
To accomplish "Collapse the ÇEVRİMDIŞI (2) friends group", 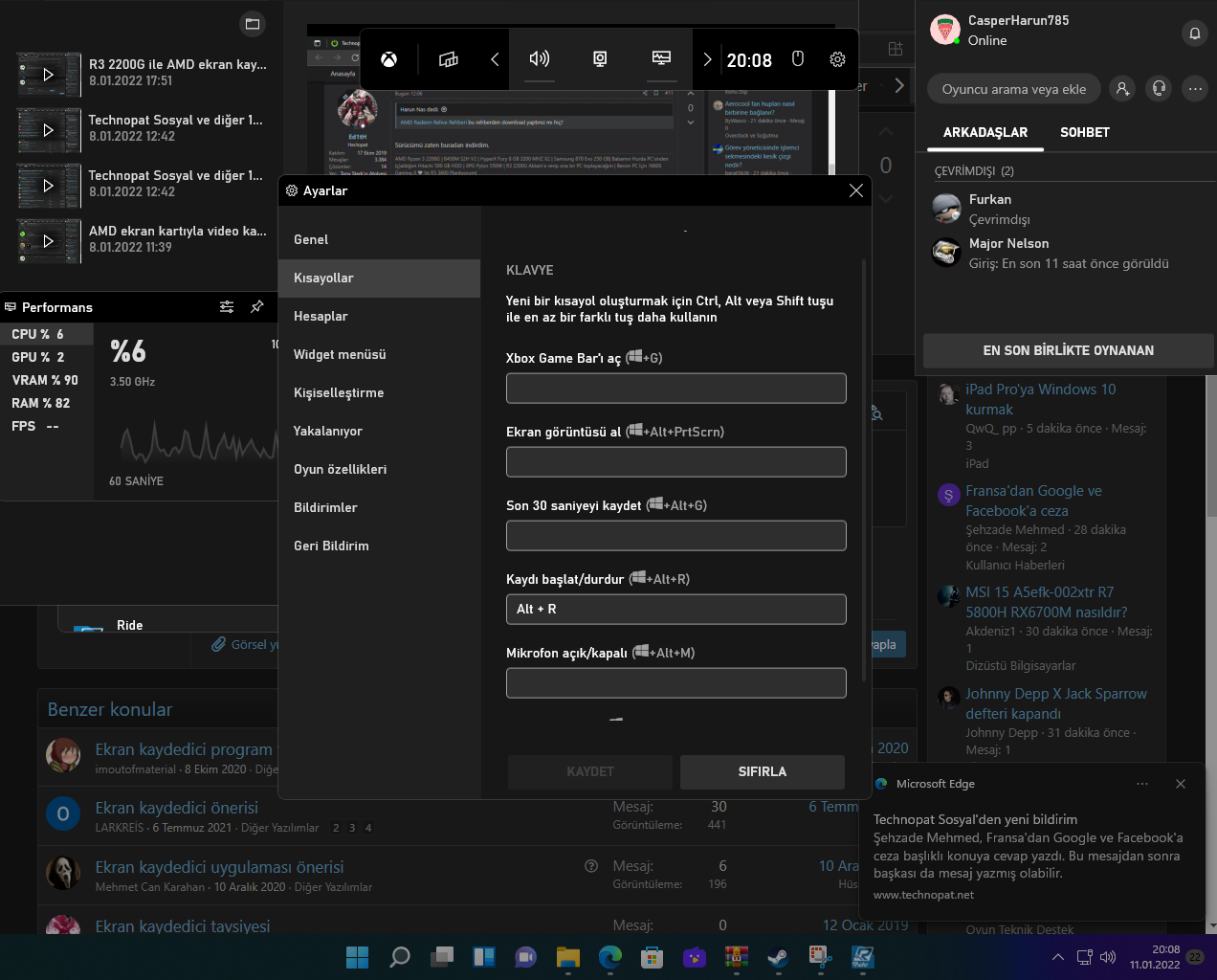I will (x=974, y=171).
